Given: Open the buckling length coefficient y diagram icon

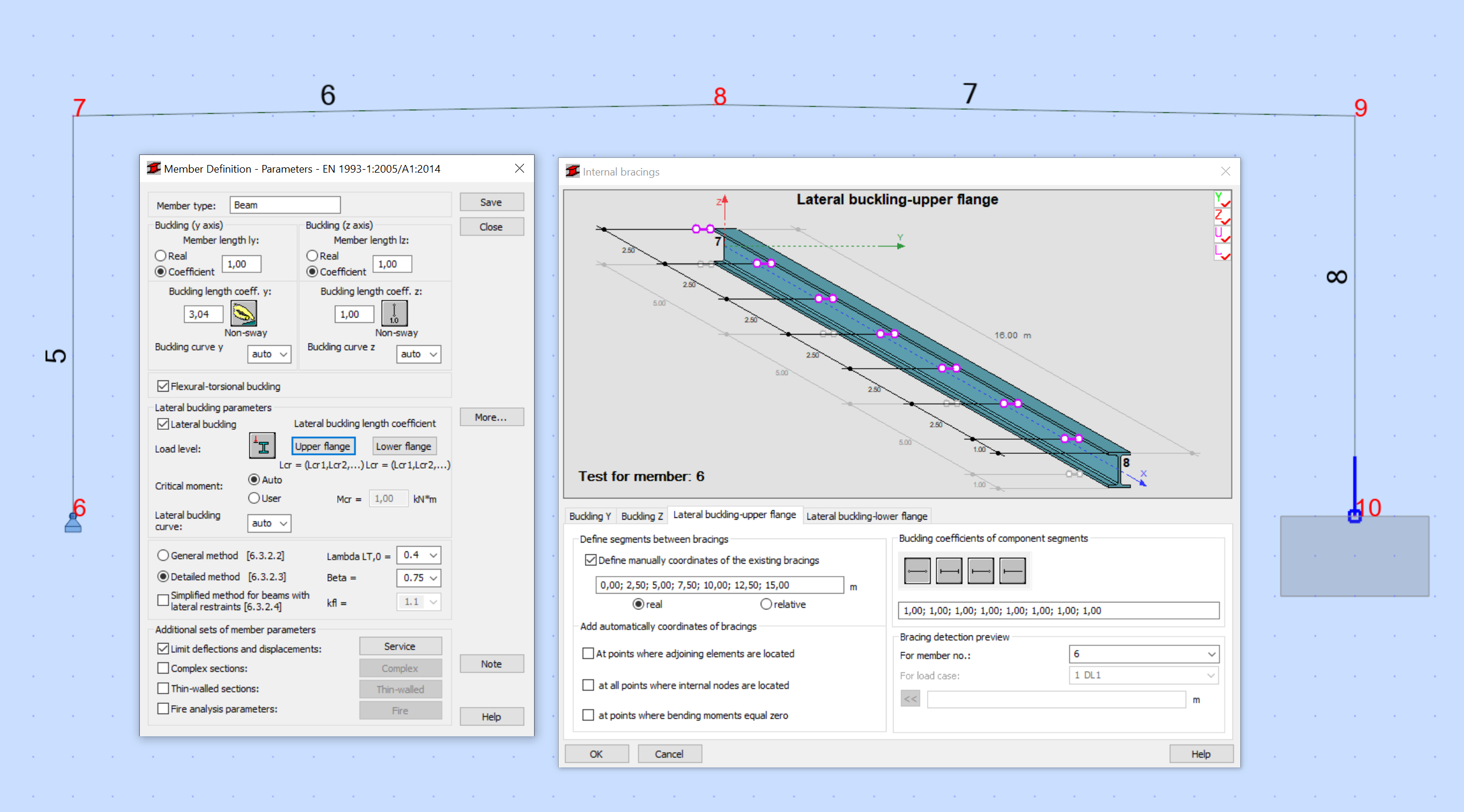Looking at the screenshot, I should point(244,314).
